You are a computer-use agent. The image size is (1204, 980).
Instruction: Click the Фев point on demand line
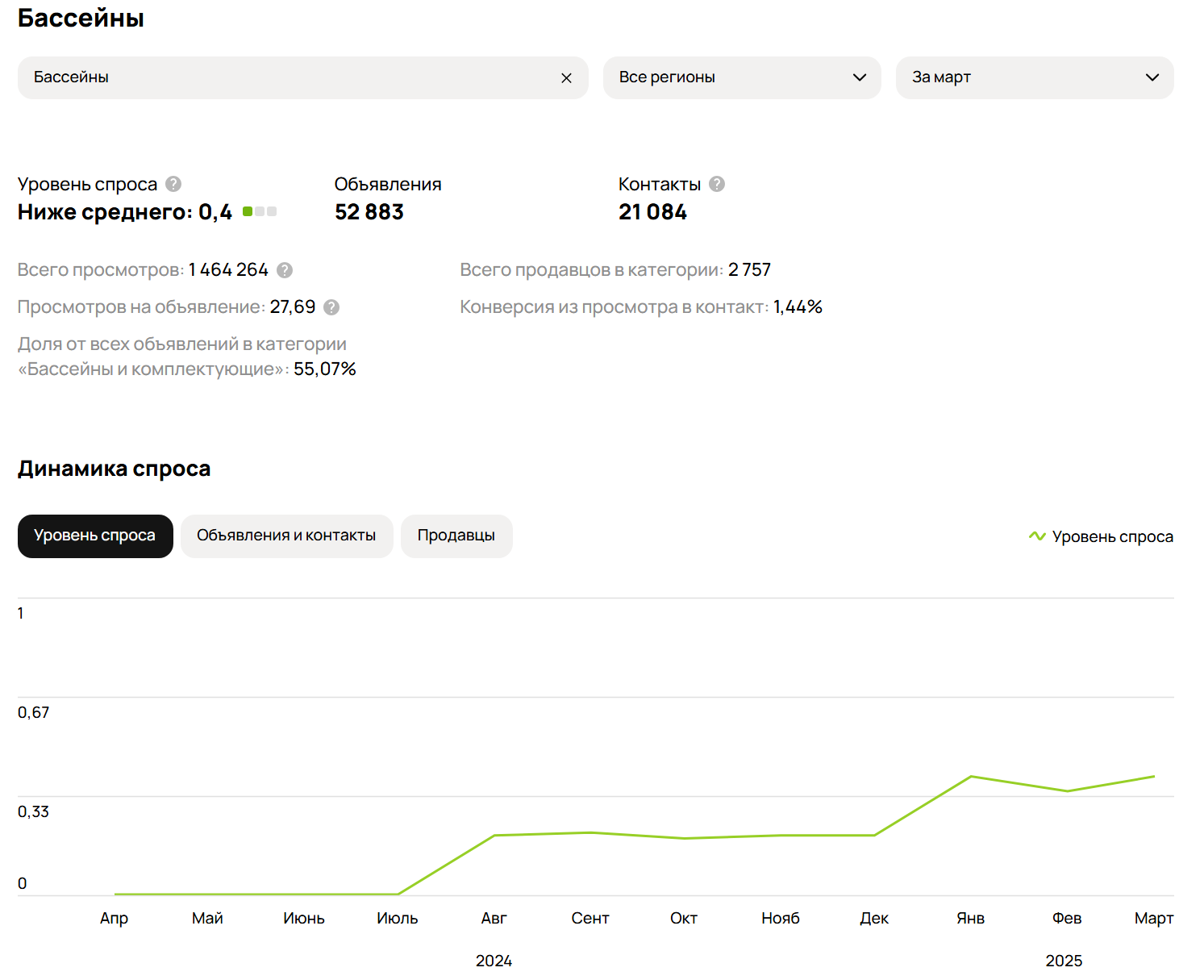1067,791
